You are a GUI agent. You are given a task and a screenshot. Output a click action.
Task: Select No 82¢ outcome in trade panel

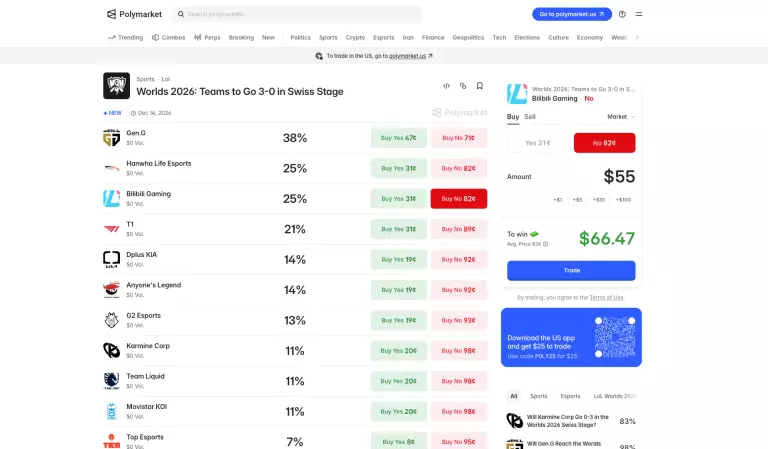604,143
